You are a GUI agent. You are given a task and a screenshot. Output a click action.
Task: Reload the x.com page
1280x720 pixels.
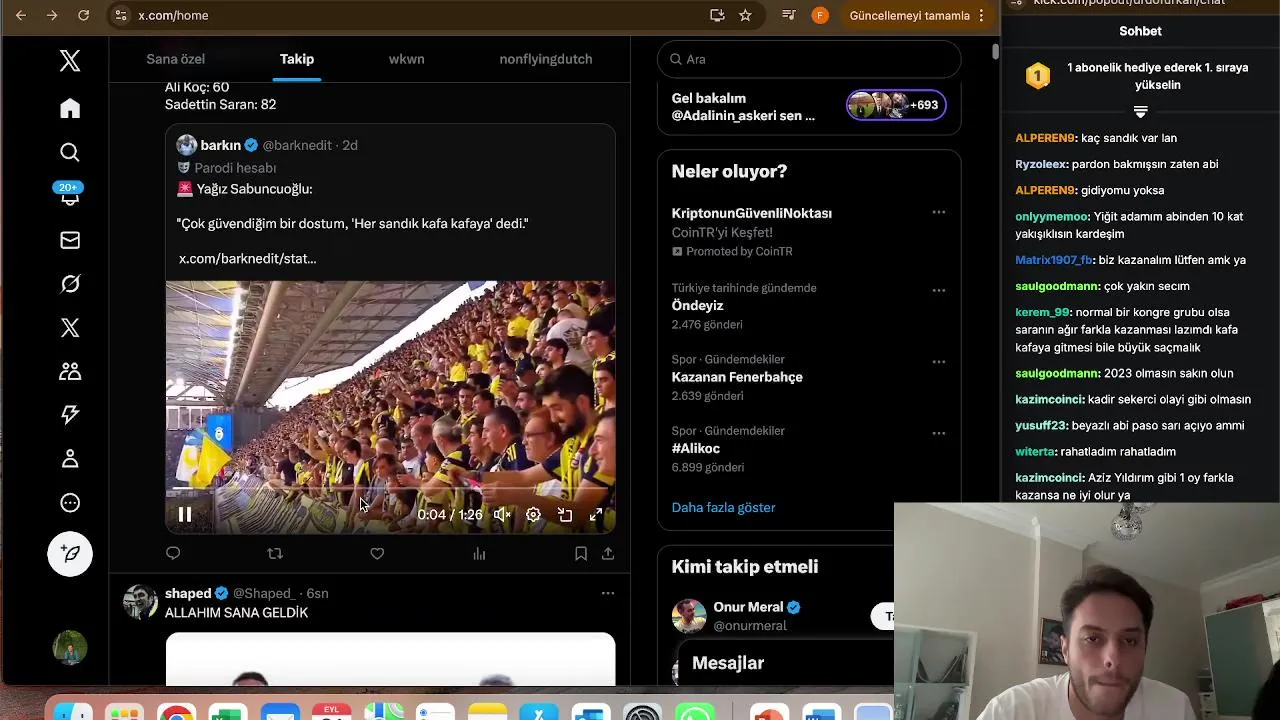(x=84, y=15)
